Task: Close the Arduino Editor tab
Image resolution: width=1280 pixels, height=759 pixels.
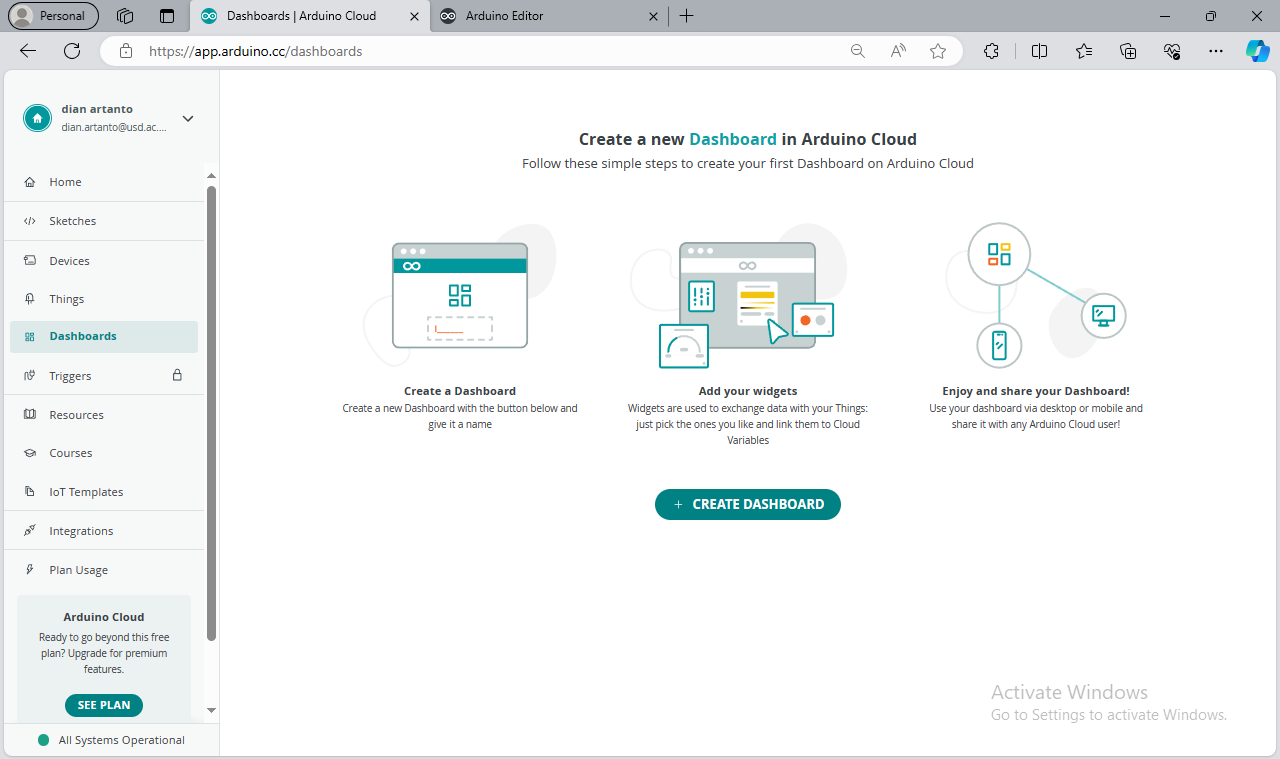Action: click(653, 16)
